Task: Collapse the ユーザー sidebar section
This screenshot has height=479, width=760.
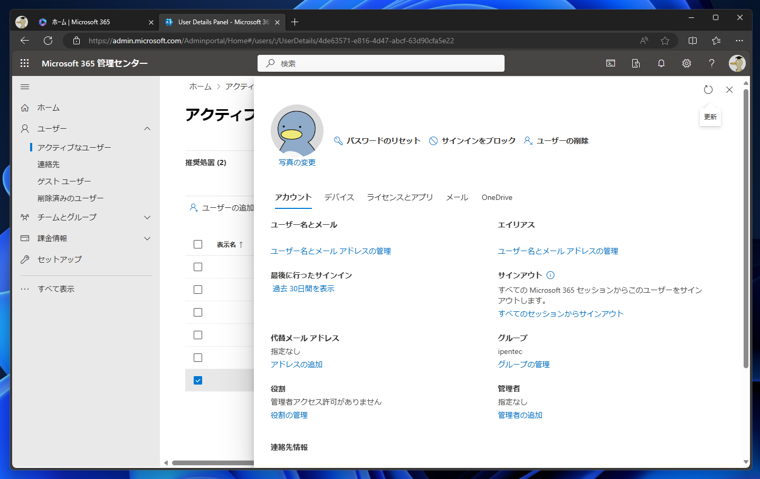Action: 147,128
